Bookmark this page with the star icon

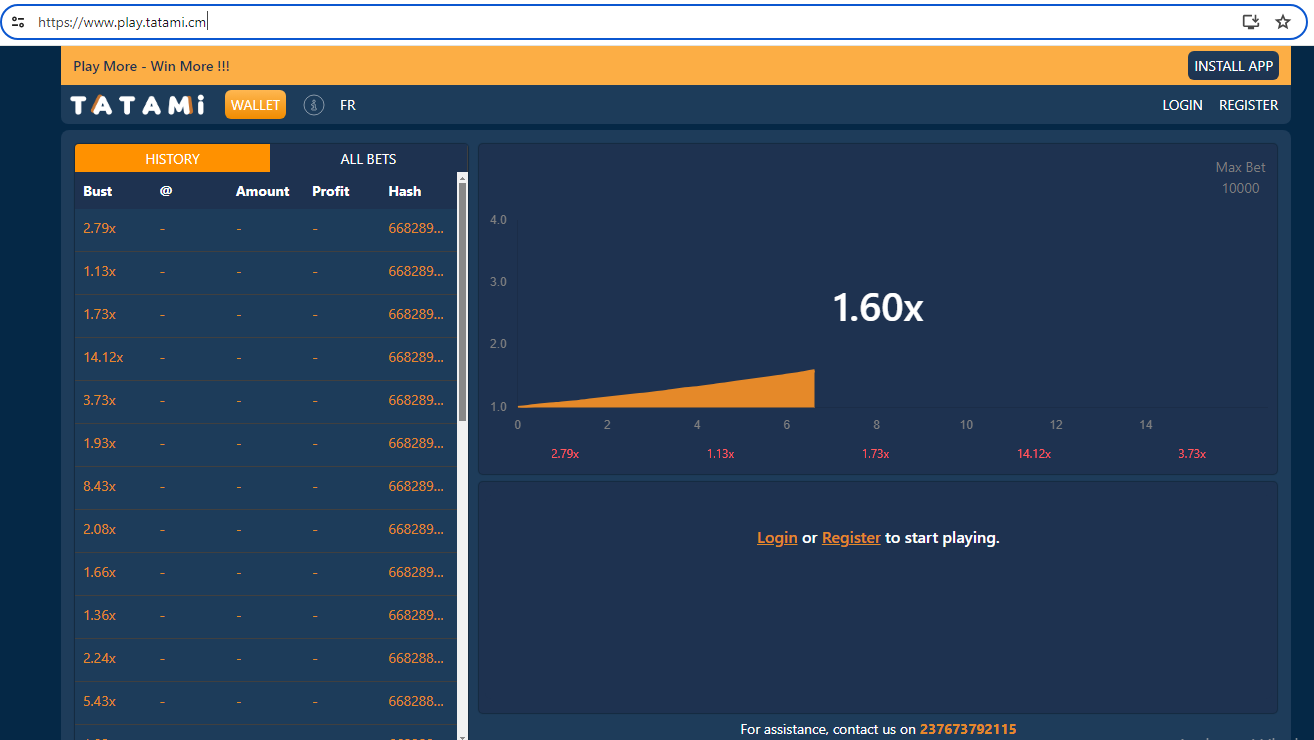(1283, 22)
